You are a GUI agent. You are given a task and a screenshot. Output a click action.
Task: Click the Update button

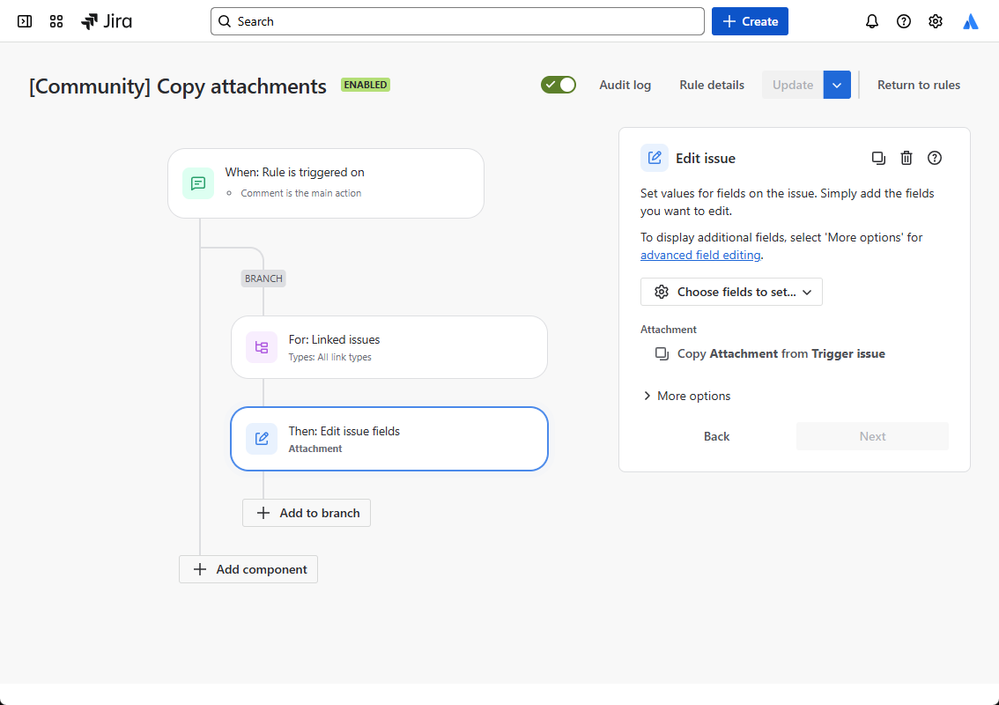click(793, 85)
